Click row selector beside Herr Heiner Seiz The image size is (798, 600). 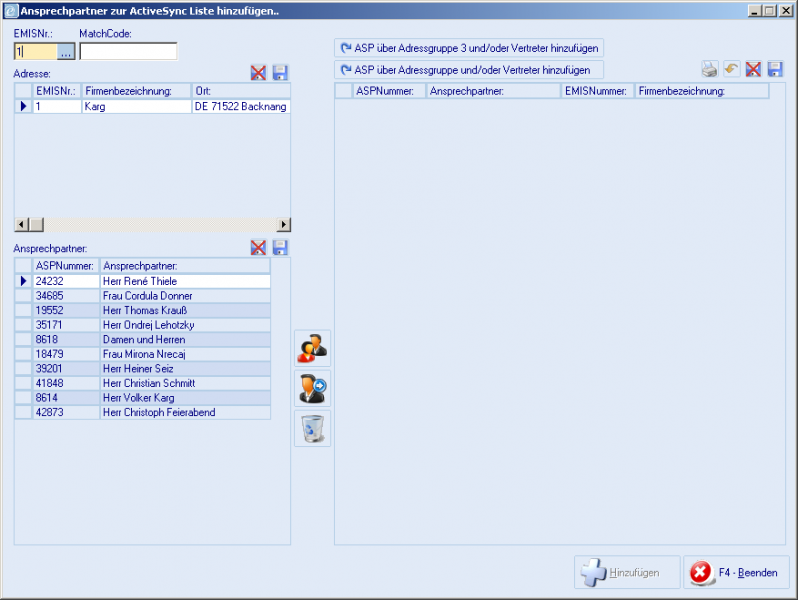pos(23,368)
